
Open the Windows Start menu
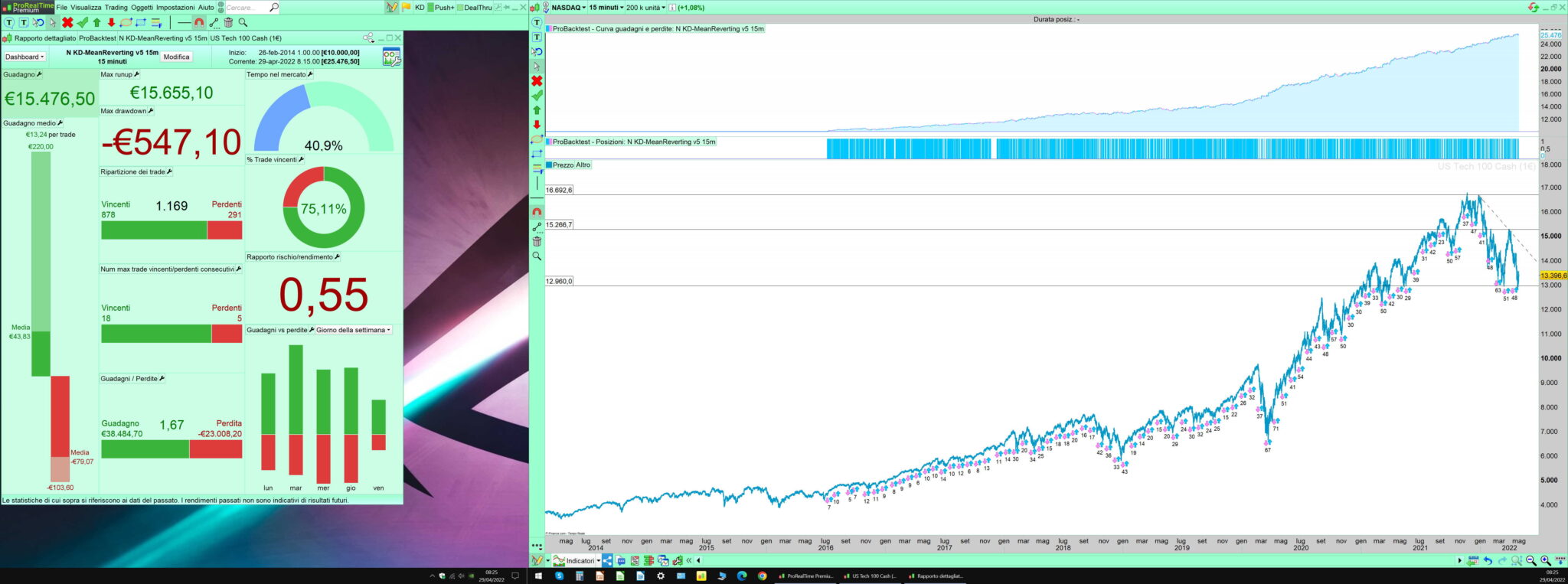(x=538, y=576)
